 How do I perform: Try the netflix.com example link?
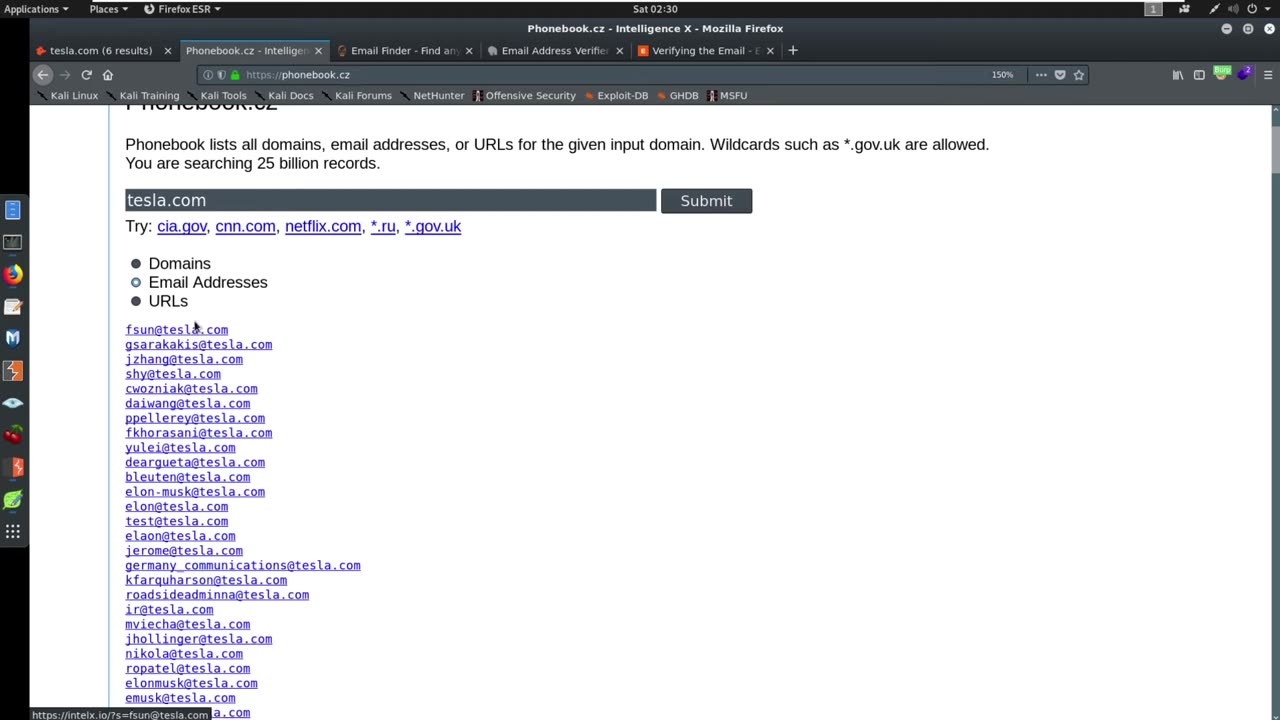click(x=323, y=227)
